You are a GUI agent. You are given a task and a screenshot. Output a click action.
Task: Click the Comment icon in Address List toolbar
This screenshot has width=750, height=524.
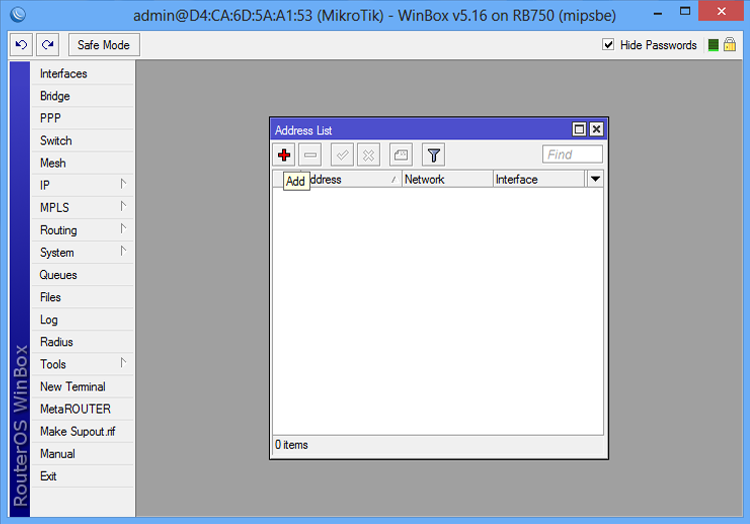[401, 155]
